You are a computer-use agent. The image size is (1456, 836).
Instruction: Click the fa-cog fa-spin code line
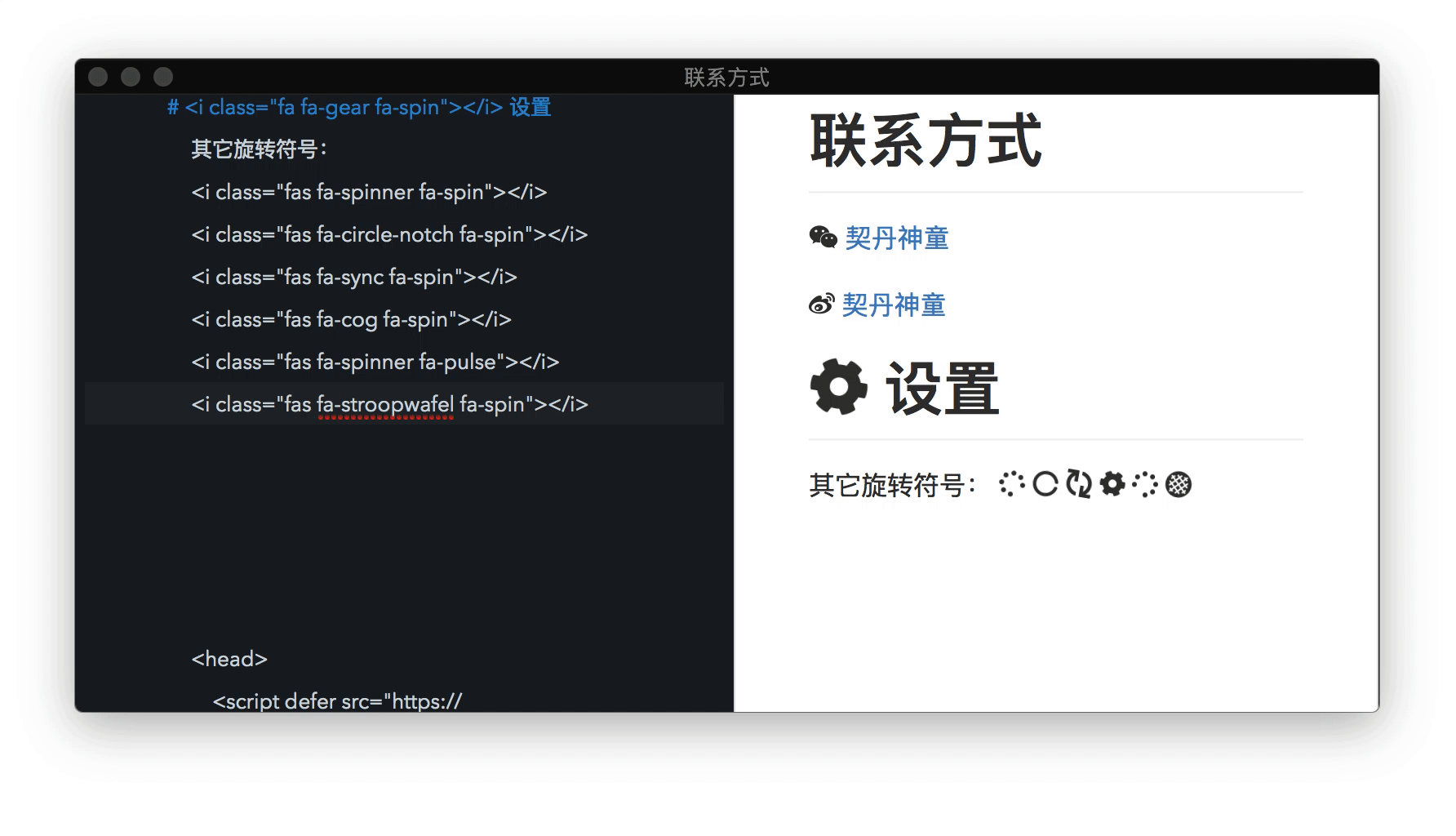click(351, 319)
